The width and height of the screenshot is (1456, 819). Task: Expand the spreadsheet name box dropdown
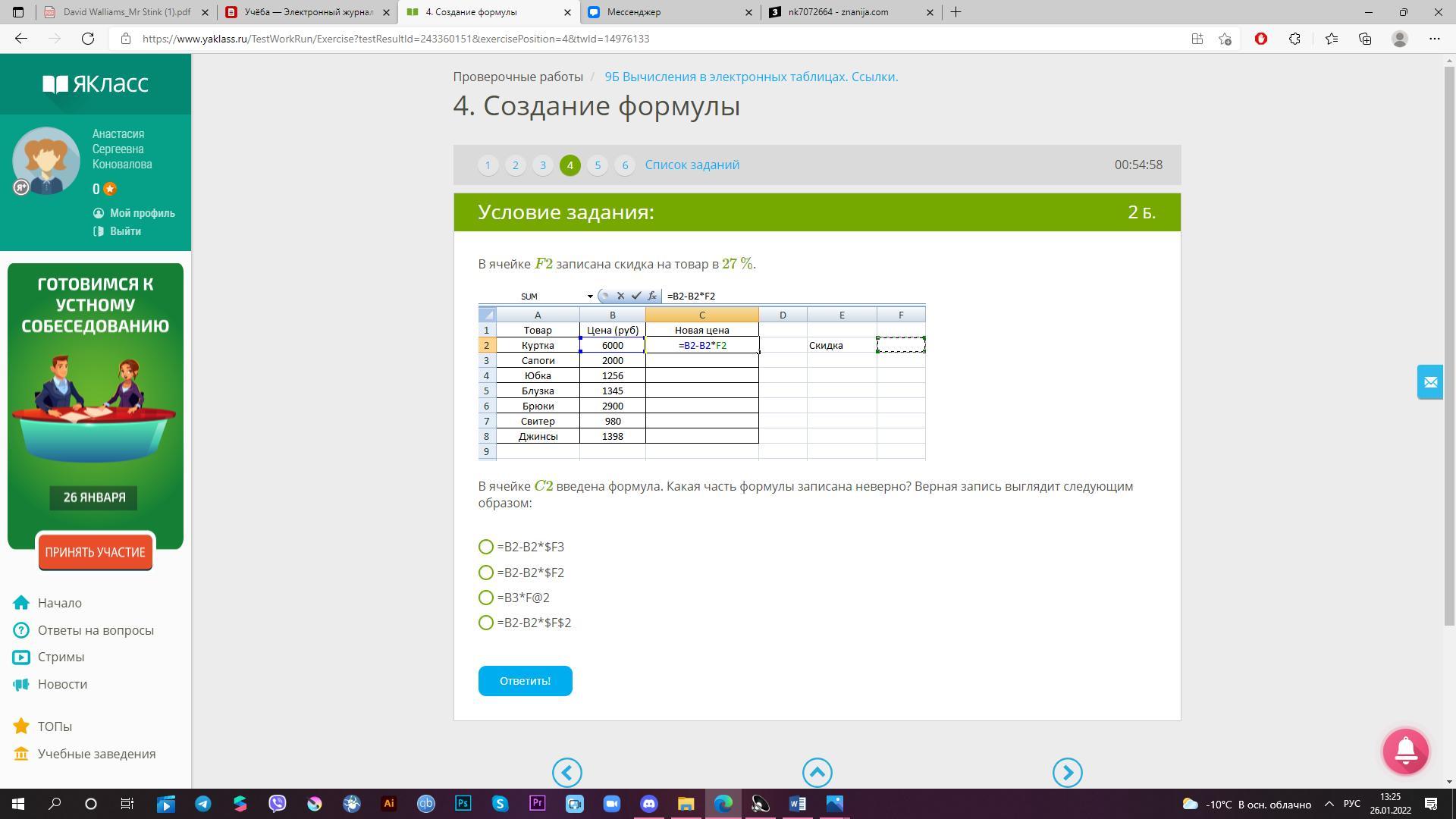coord(590,297)
